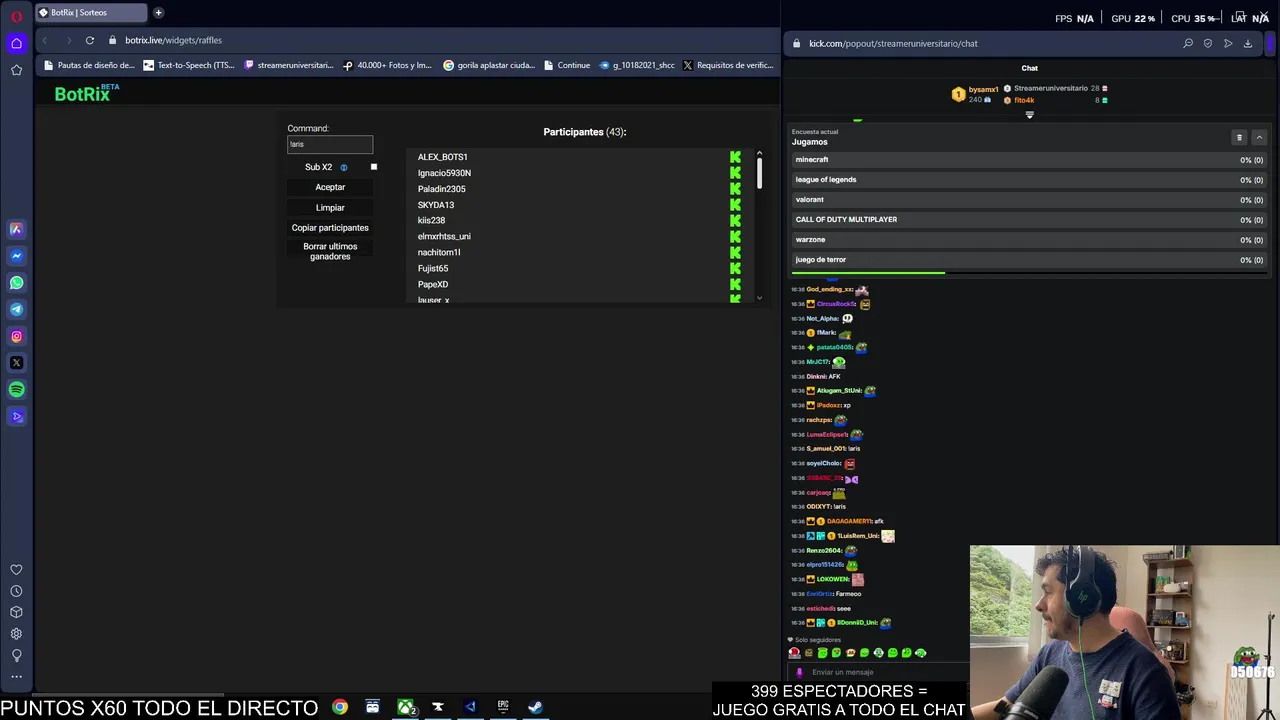This screenshot has height=720, width=1280.
Task: Click the Command input field
Action: pos(330,144)
